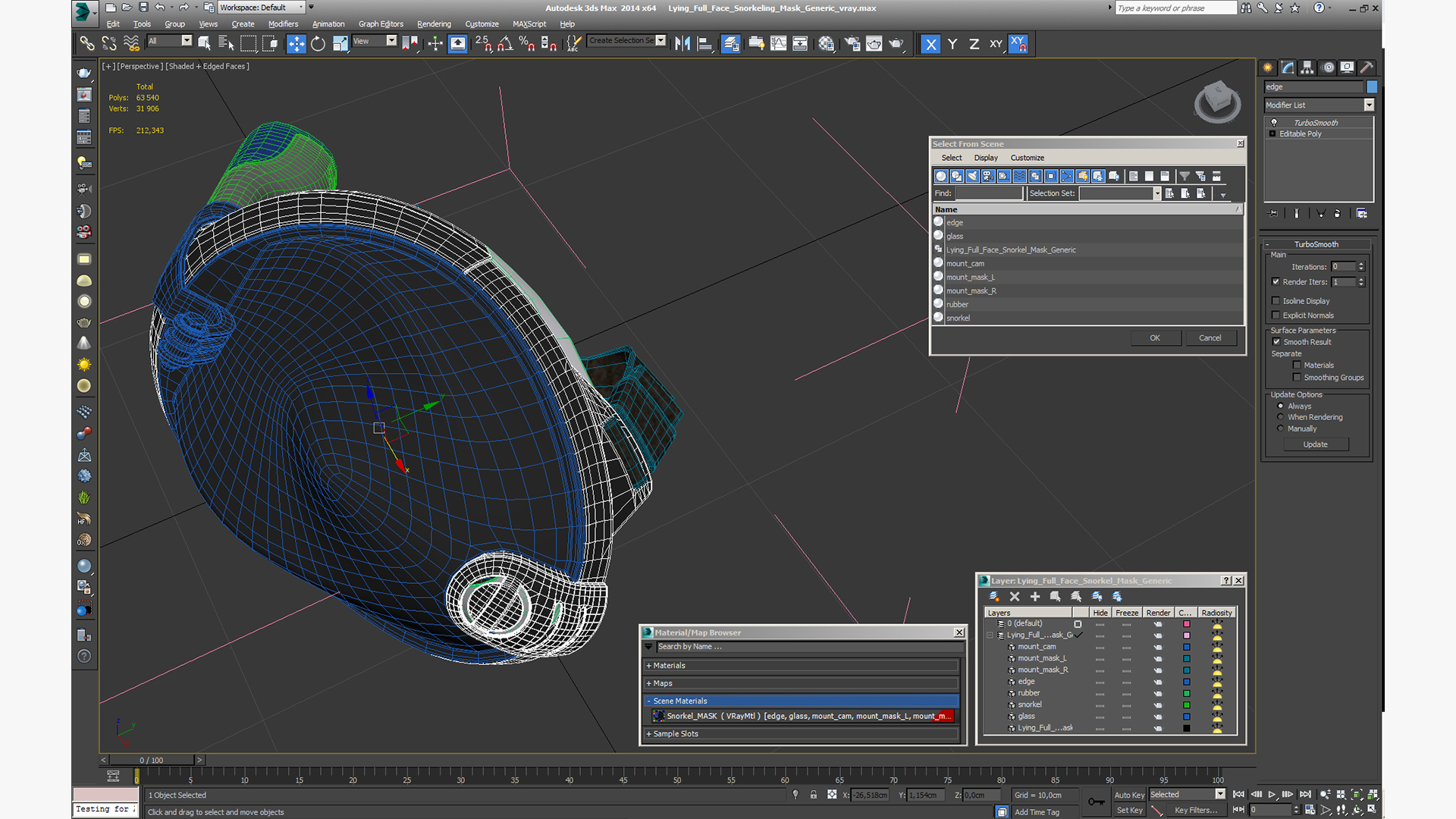Enable Explicit Normals checkbox
1456x819 pixels.
[x=1276, y=315]
